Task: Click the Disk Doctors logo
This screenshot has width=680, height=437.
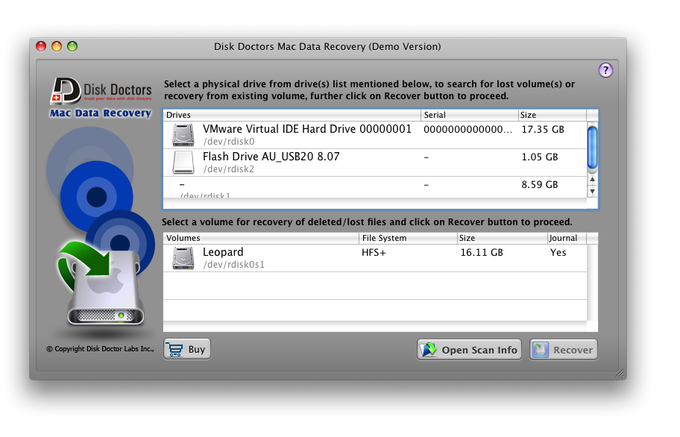Action: coord(101,90)
